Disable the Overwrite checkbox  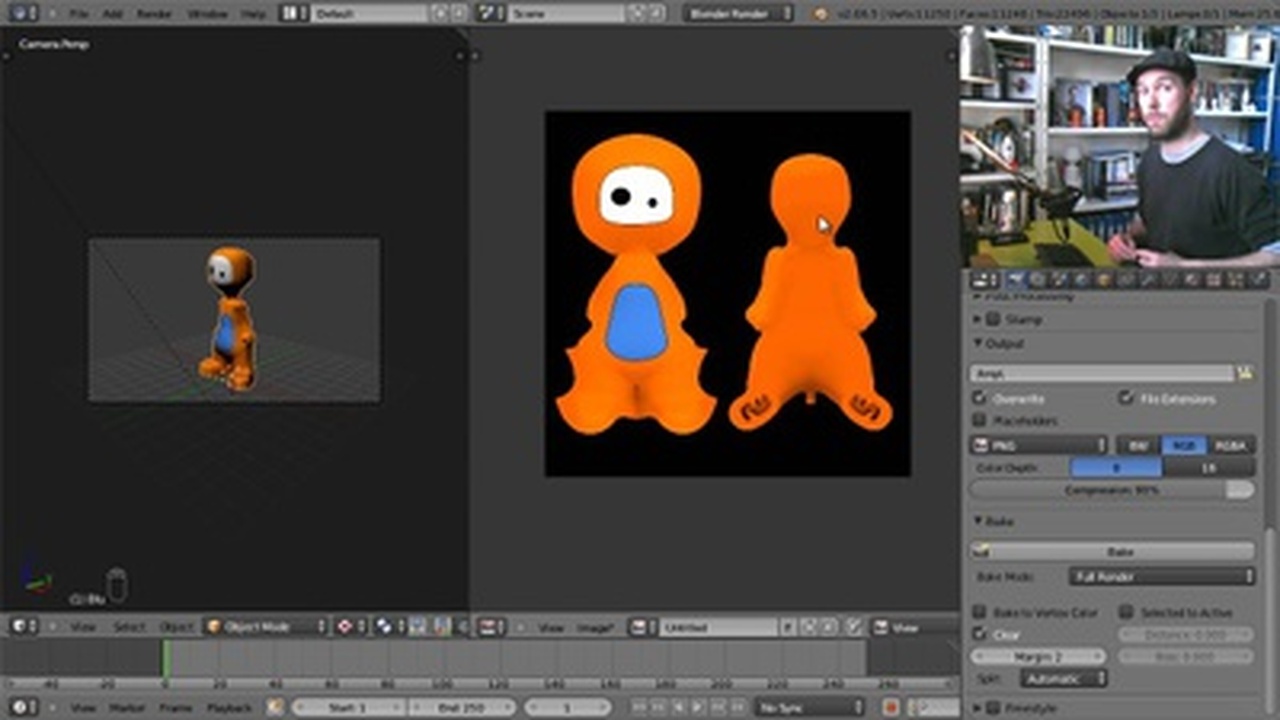(x=980, y=398)
